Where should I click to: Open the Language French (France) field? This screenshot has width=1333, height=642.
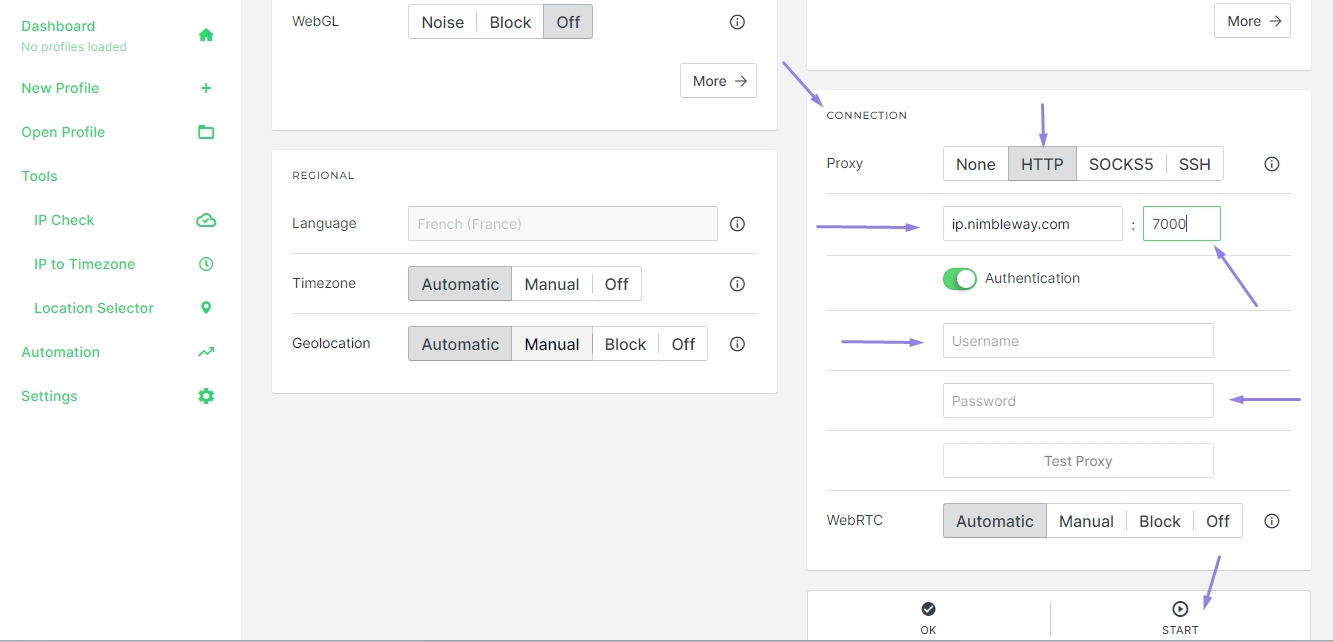(562, 224)
